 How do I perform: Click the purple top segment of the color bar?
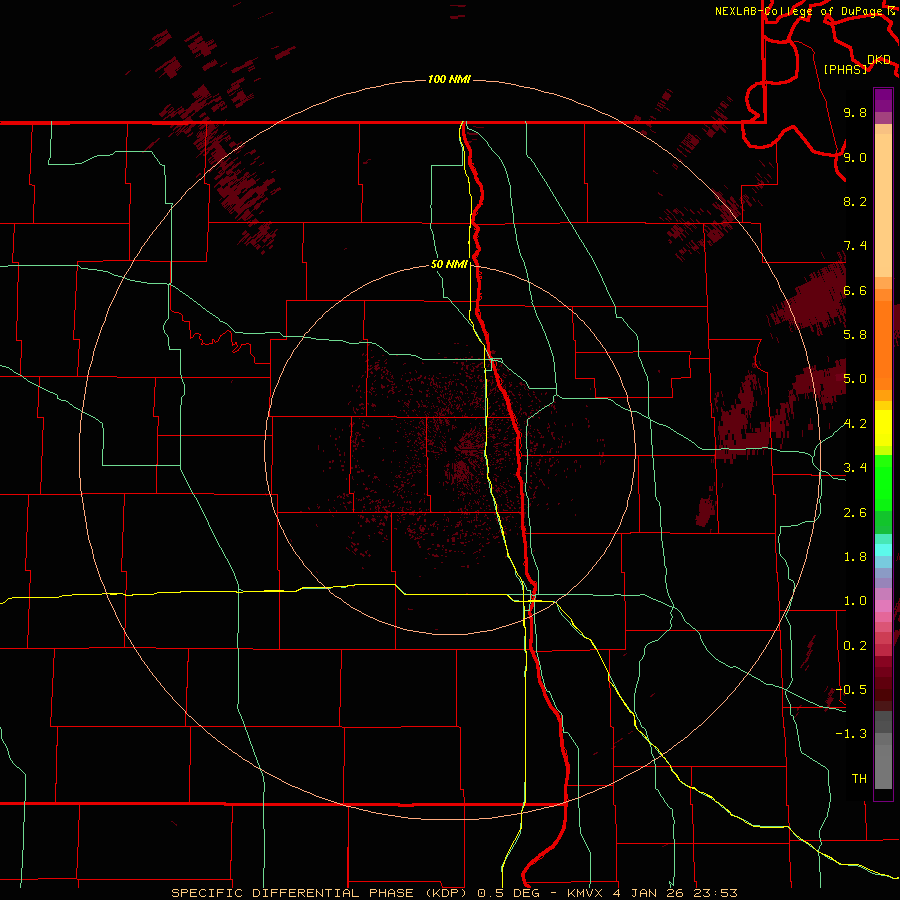[883, 100]
